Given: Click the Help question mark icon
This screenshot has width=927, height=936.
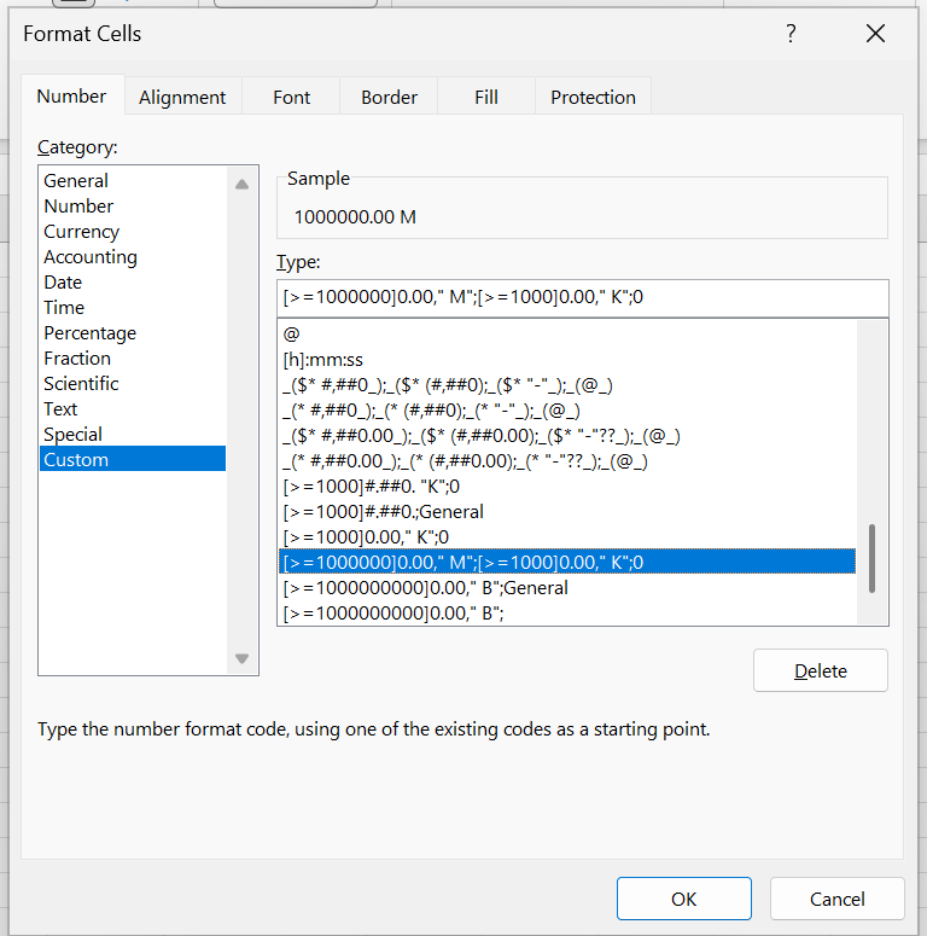Looking at the screenshot, I should click(790, 33).
